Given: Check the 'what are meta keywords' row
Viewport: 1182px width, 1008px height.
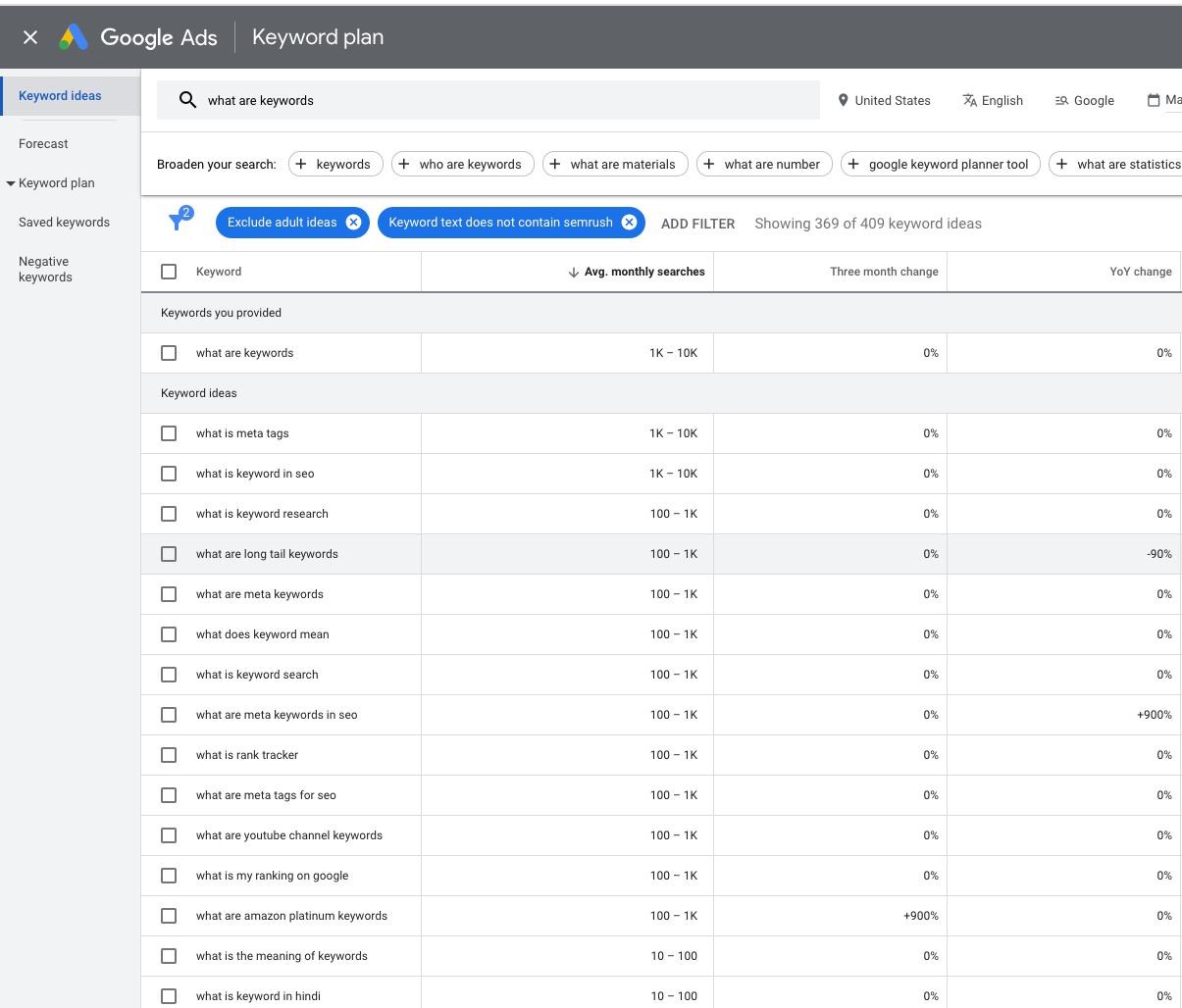Looking at the screenshot, I should point(169,594).
